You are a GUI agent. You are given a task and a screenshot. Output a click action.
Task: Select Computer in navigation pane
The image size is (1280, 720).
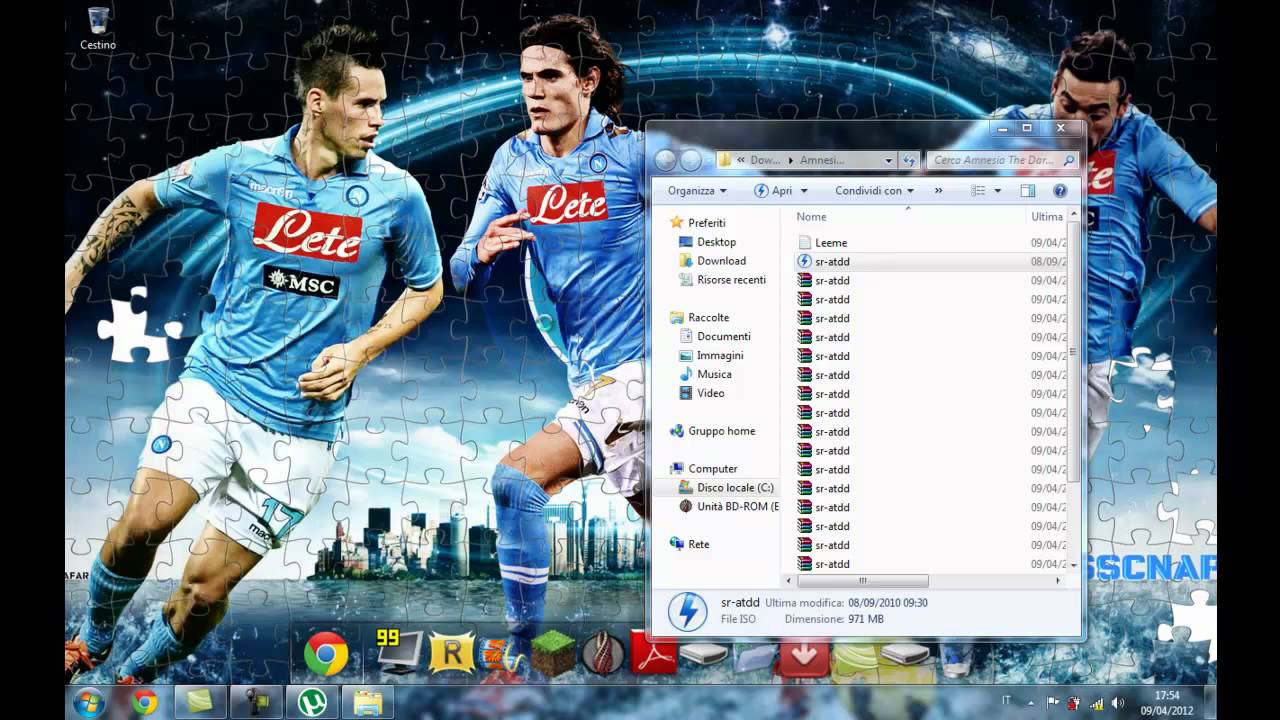[x=712, y=468]
